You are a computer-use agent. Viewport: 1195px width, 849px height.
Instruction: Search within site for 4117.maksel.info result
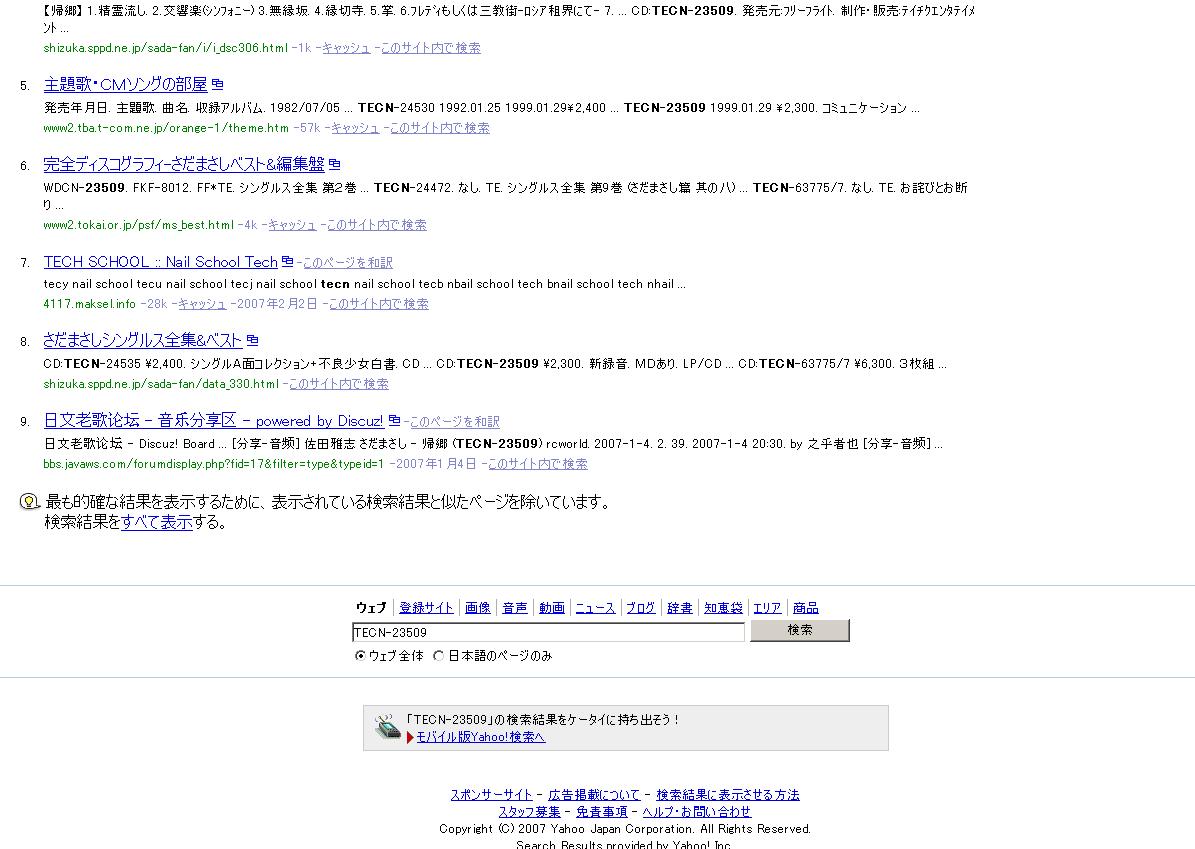379,304
